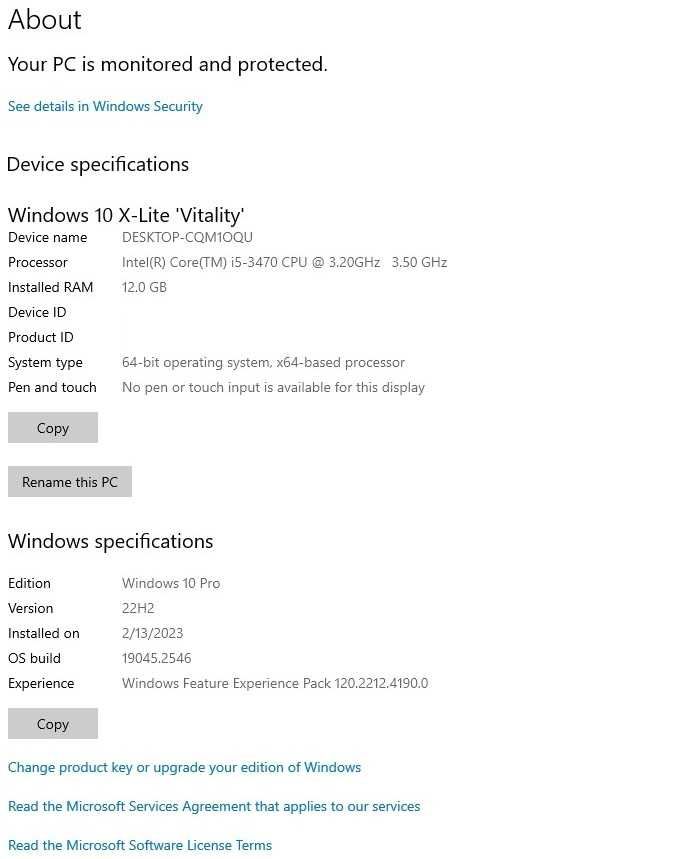Click Your PC is monitored and protected text
The height and width of the screenshot is (859, 696).
click(168, 65)
